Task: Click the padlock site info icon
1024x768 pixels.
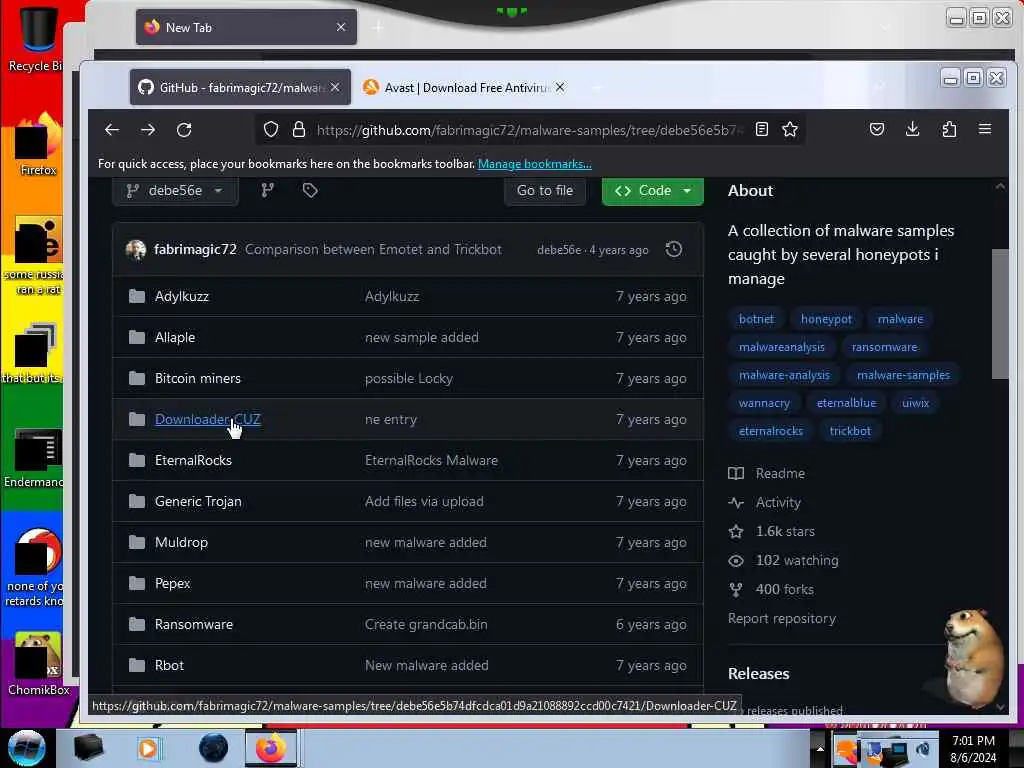Action: coord(298,129)
